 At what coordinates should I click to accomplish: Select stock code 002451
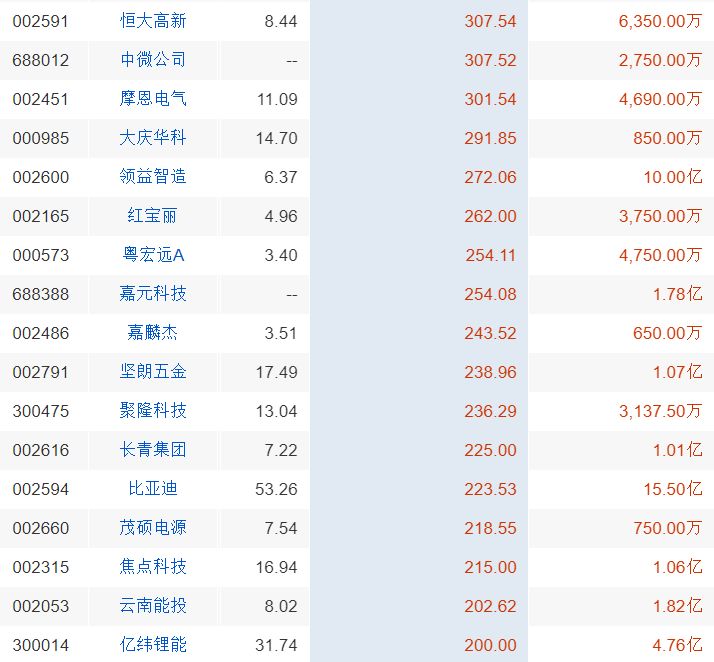[41, 99]
